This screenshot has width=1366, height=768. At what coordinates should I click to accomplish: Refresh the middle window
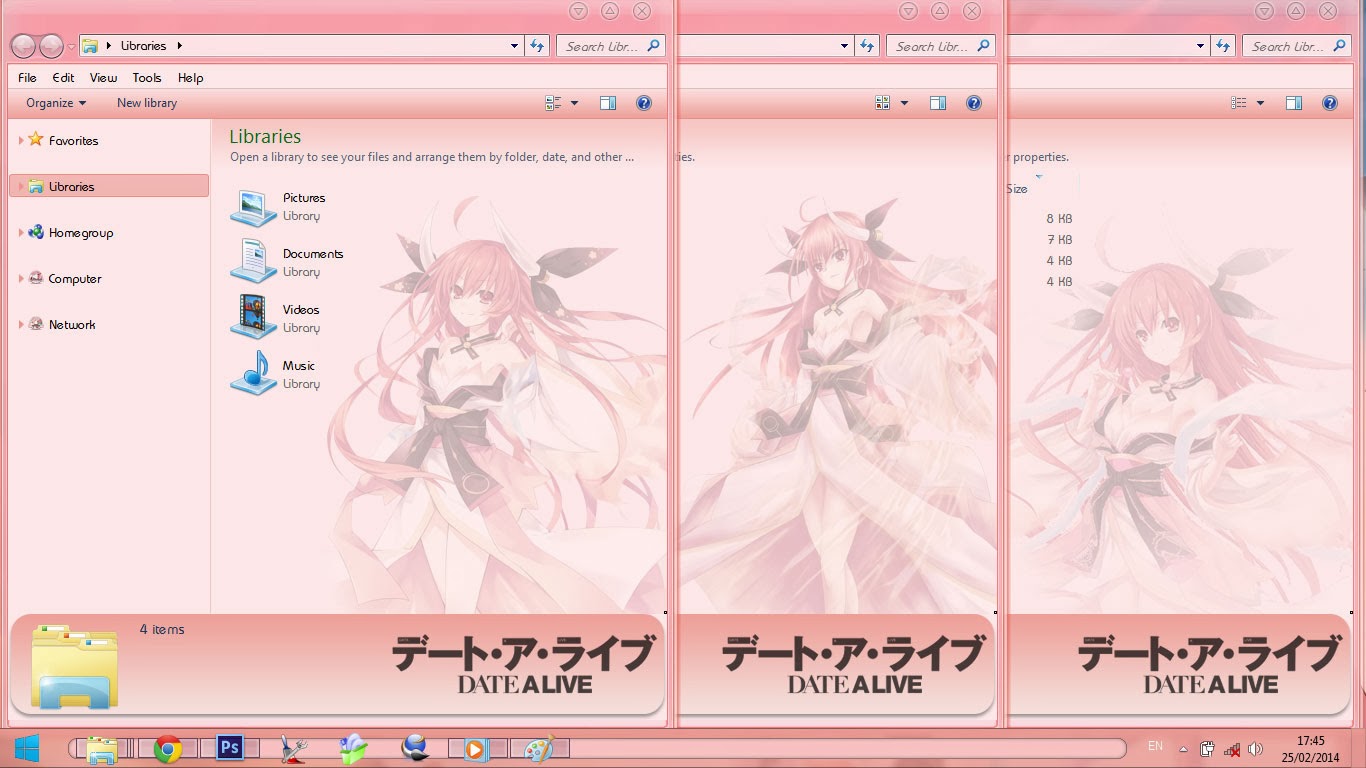pyautogui.click(x=867, y=46)
